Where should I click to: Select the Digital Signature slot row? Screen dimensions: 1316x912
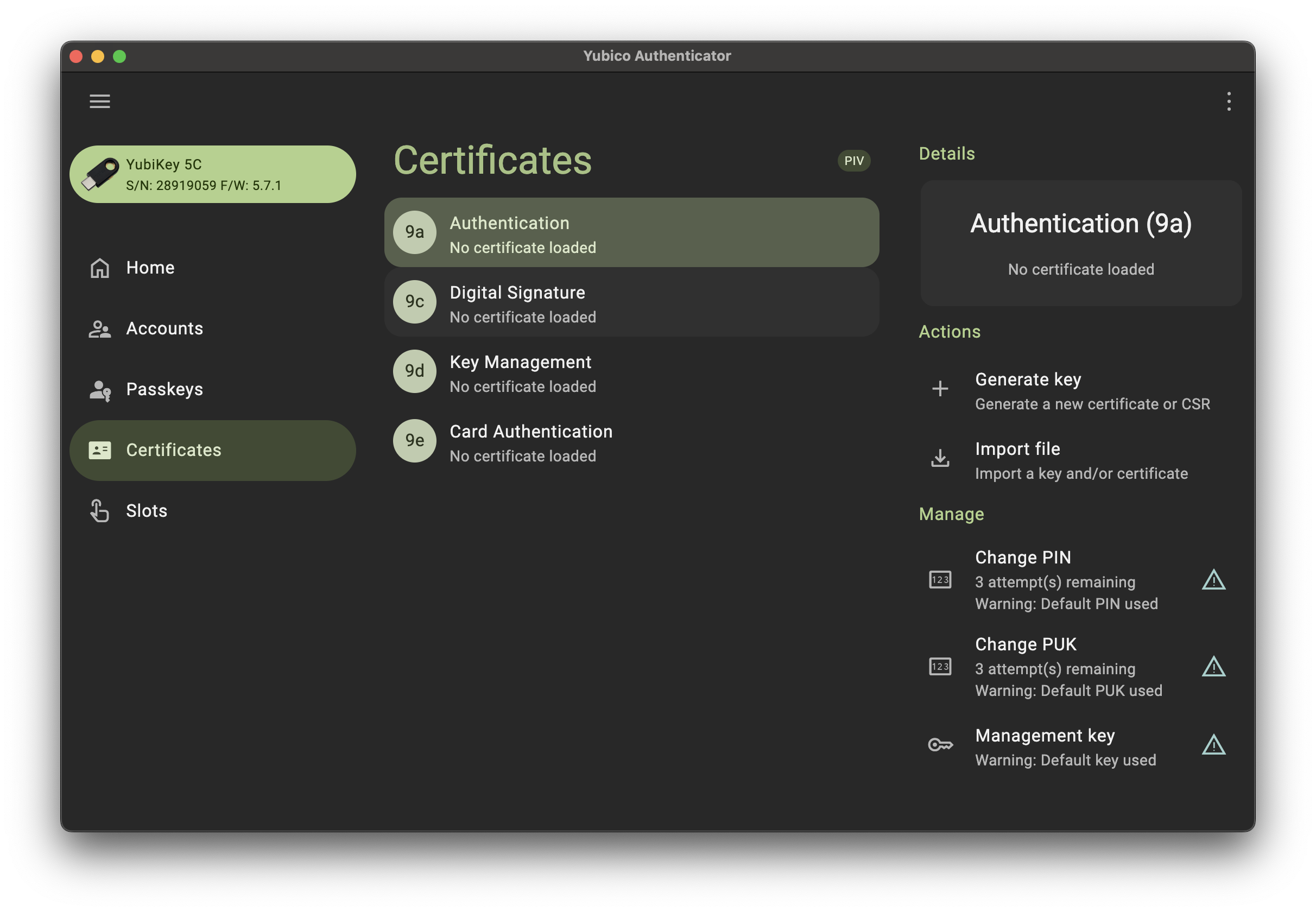coord(631,302)
